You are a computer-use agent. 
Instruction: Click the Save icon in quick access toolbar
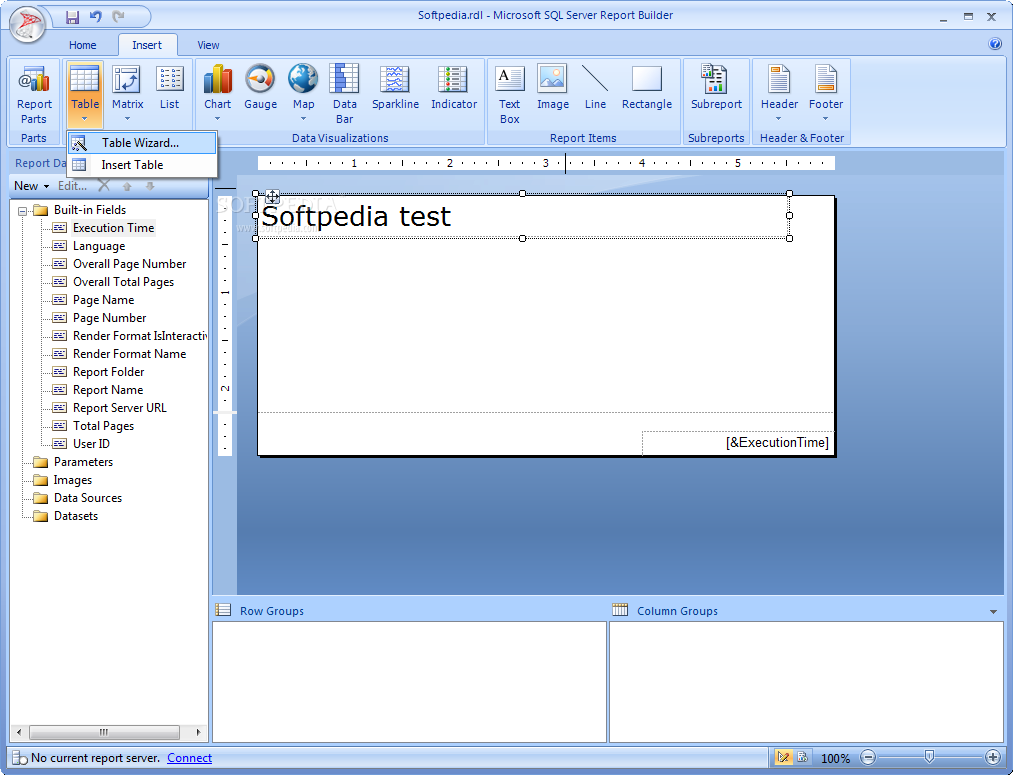[72, 17]
